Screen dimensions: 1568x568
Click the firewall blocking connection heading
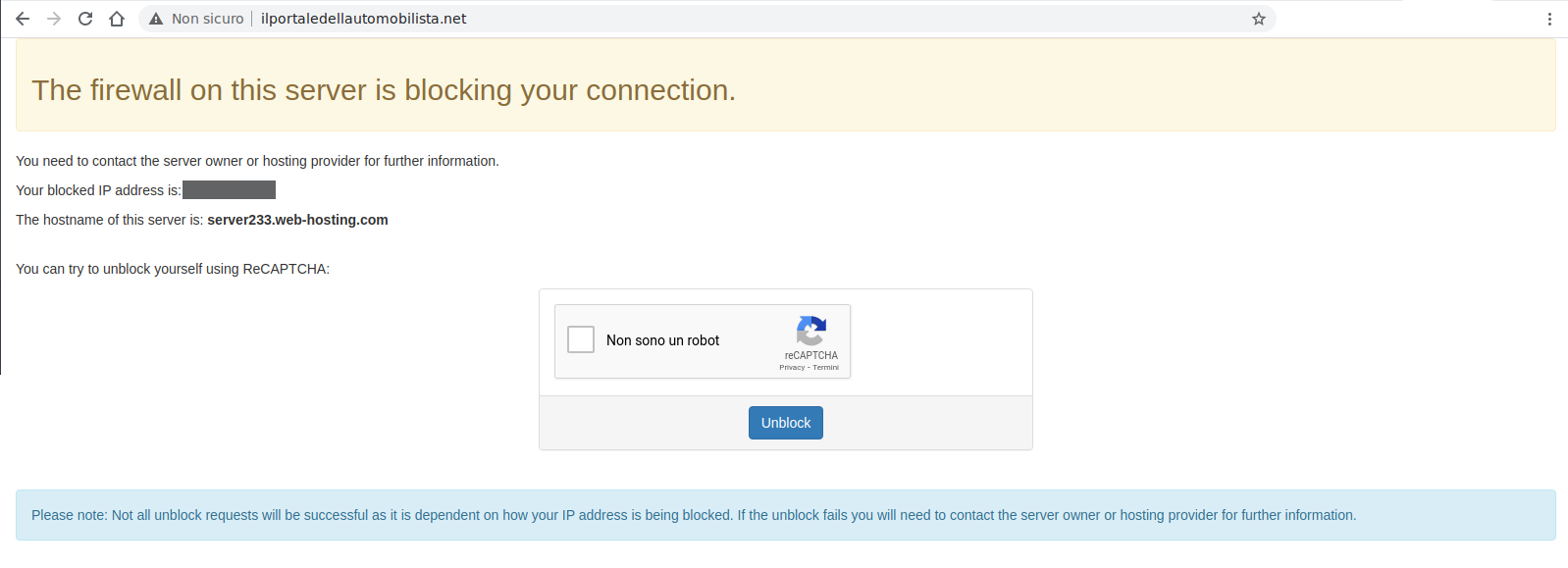384,90
